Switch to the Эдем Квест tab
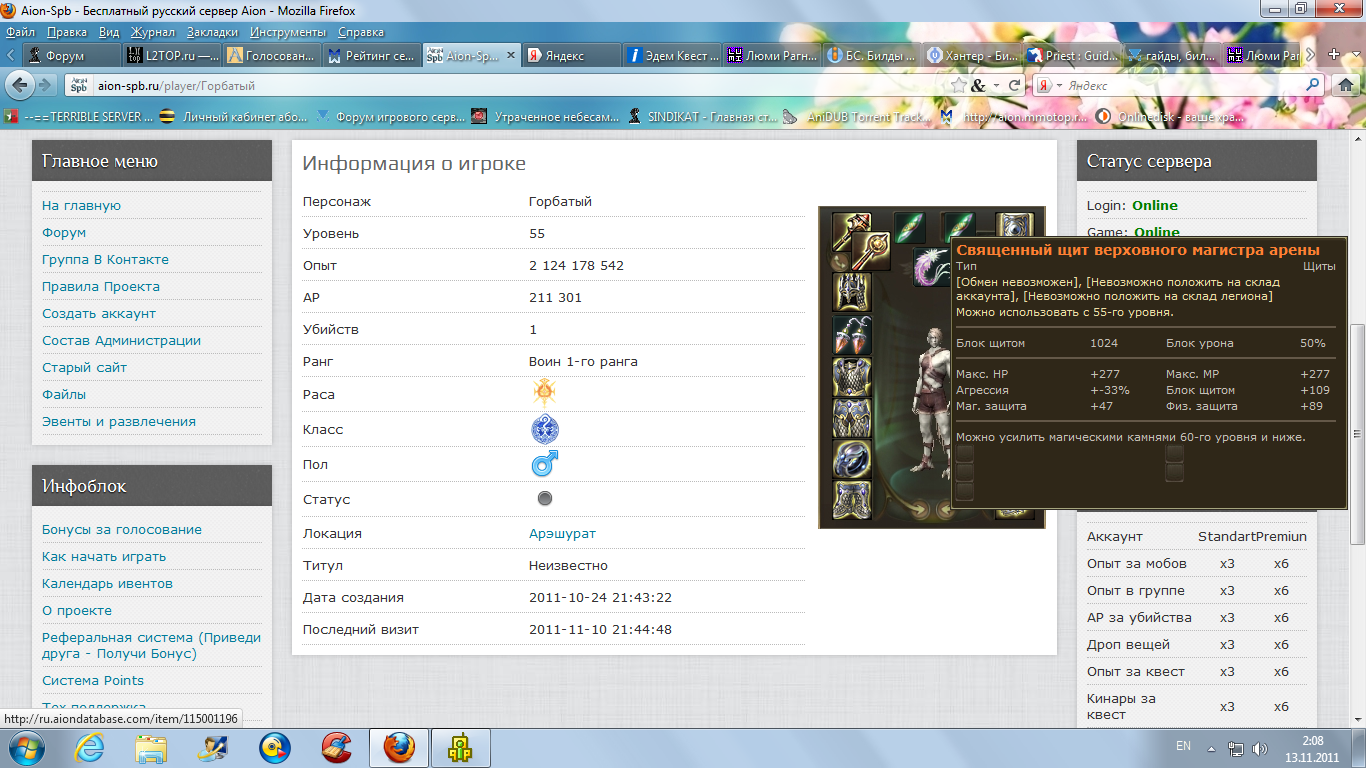The height and width of the screenshot is (768, 1366). (x=671, y=56)
